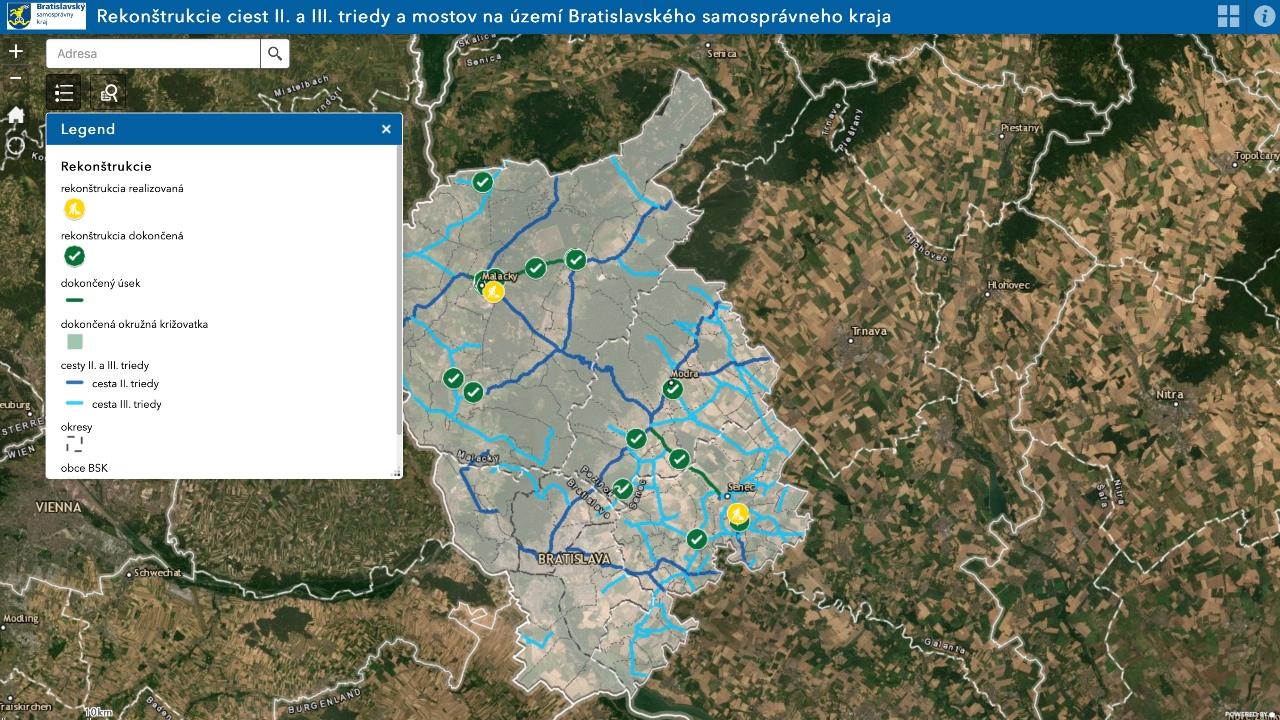Click the Legend panel scrollbar
Screen dimensions: 1280x720
click(x=400, y=290)
